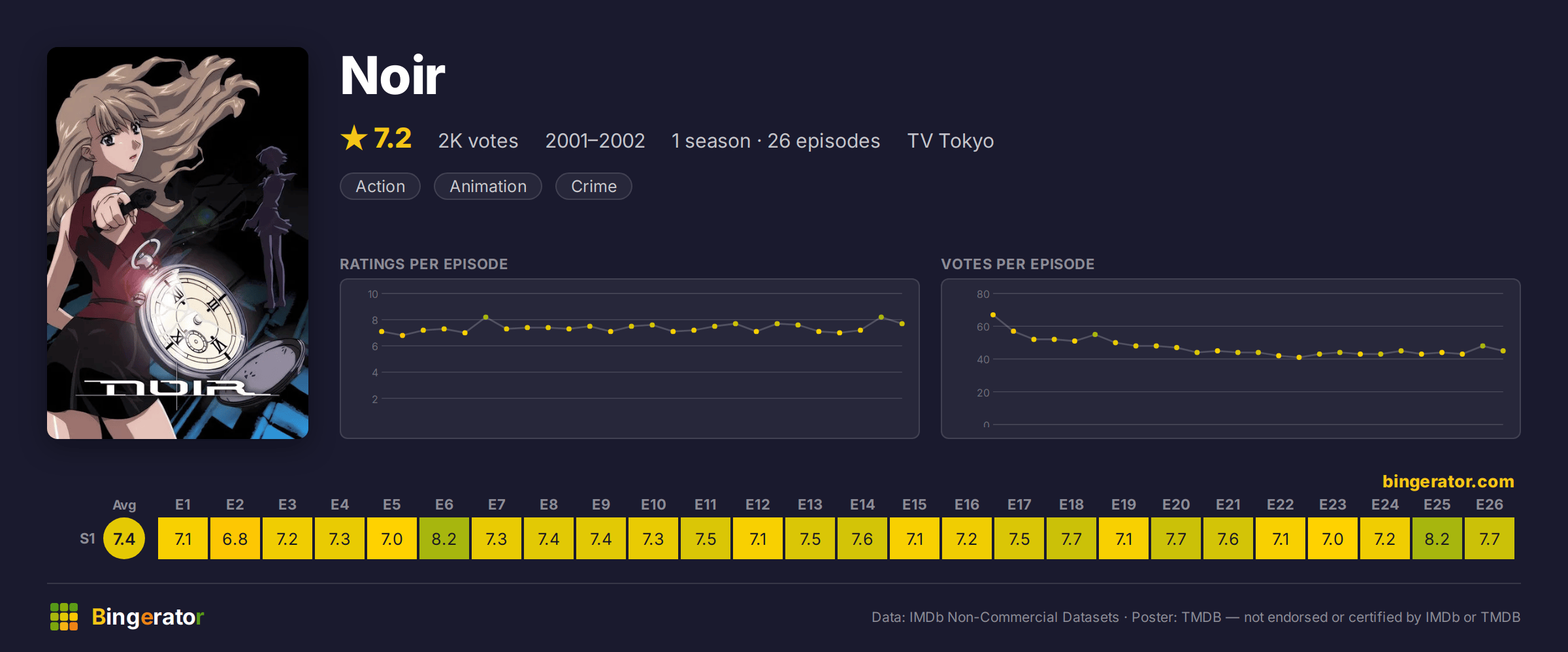The image size is (1568, 652).
Task: Select the E14 rating cell 7.6
Action: [x=862, y=538]
